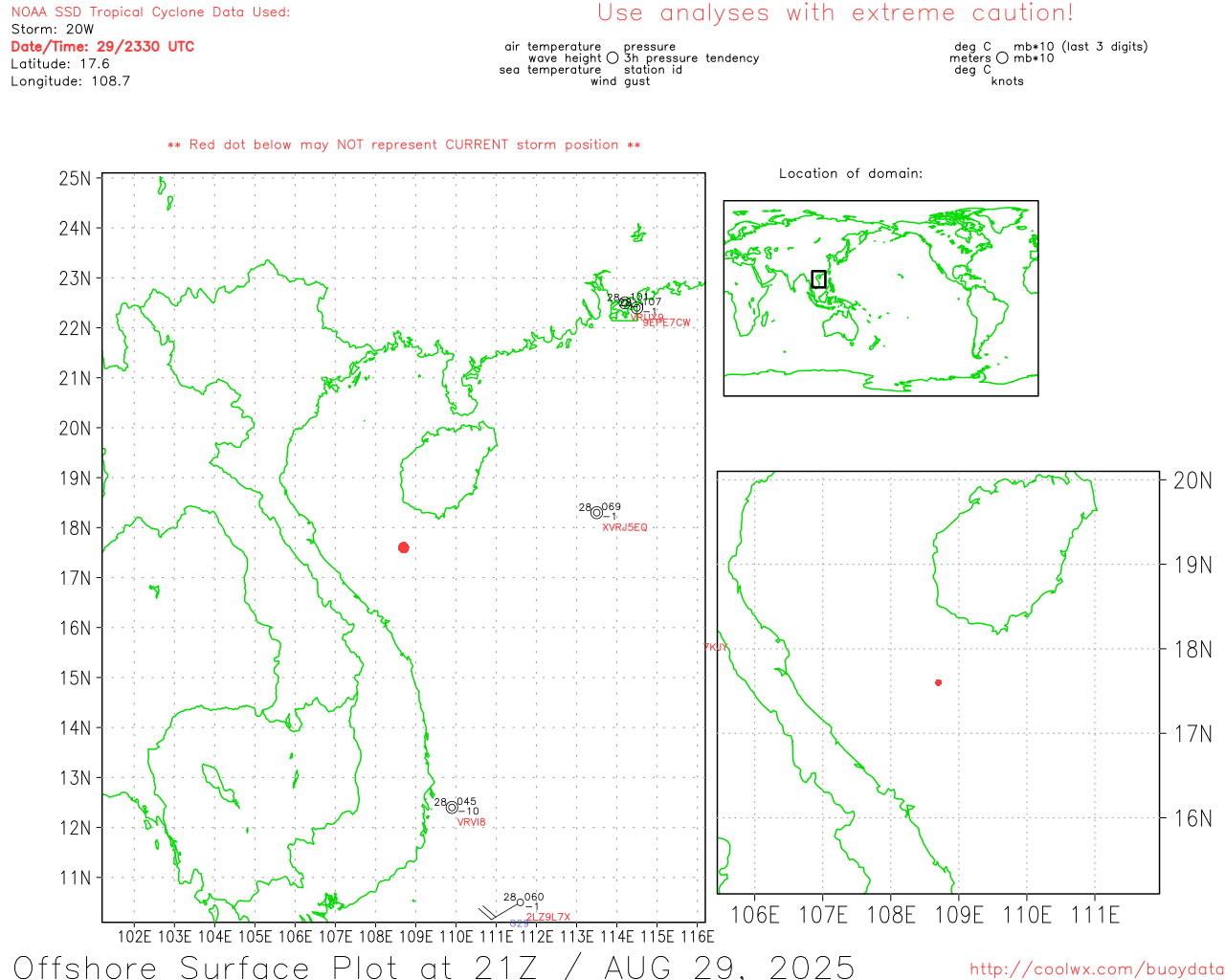Click '3h pressure tendency' legend label
Viewport: 1225px width, 980px height.
click(691, 58)
